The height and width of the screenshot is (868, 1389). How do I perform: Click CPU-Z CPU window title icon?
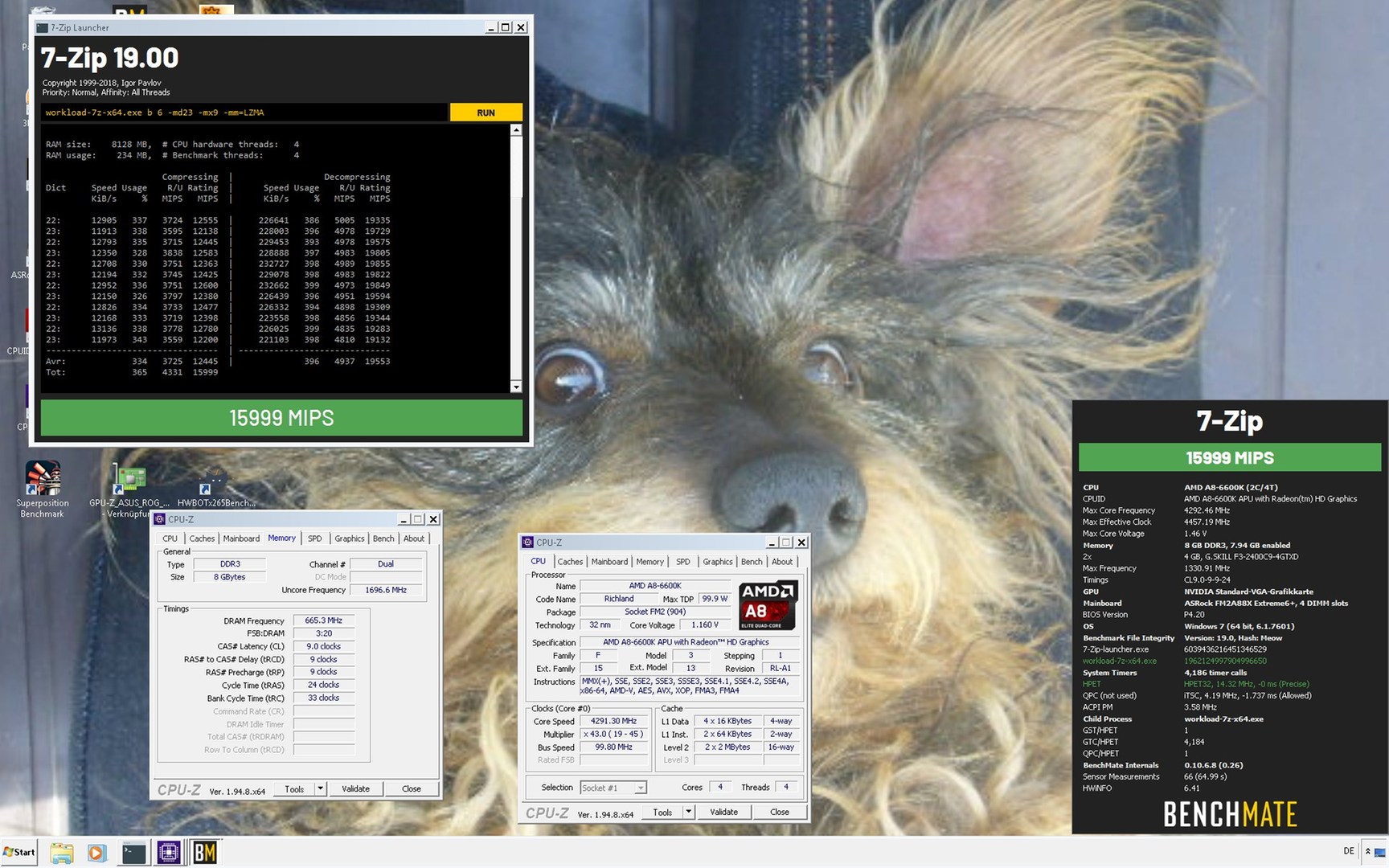click(x=528, y=542)
